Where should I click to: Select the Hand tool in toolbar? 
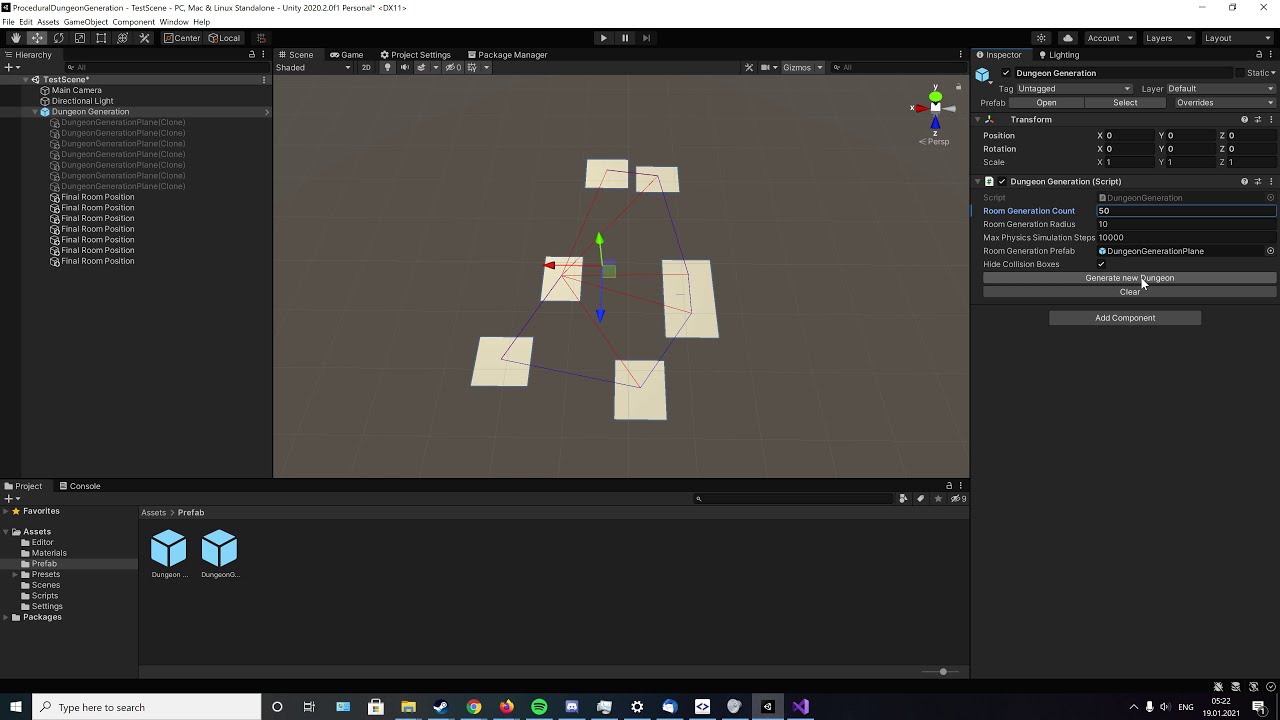(x=15, y=38)
